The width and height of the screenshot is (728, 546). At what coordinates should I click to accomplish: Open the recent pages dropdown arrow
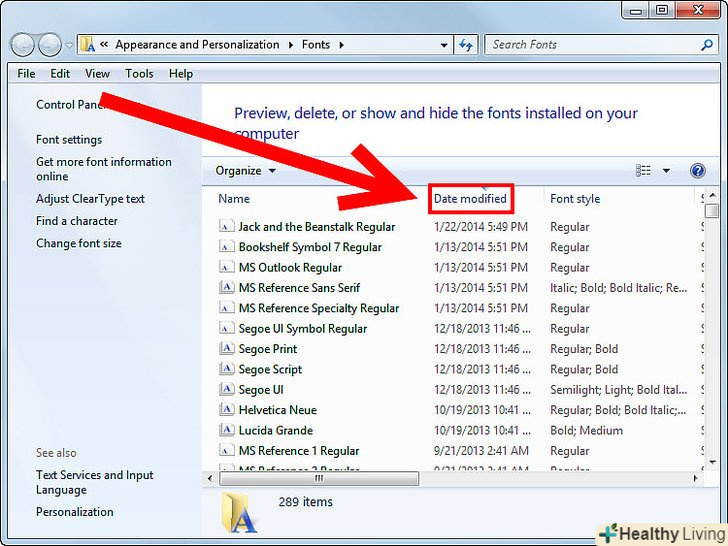point(69,46)
